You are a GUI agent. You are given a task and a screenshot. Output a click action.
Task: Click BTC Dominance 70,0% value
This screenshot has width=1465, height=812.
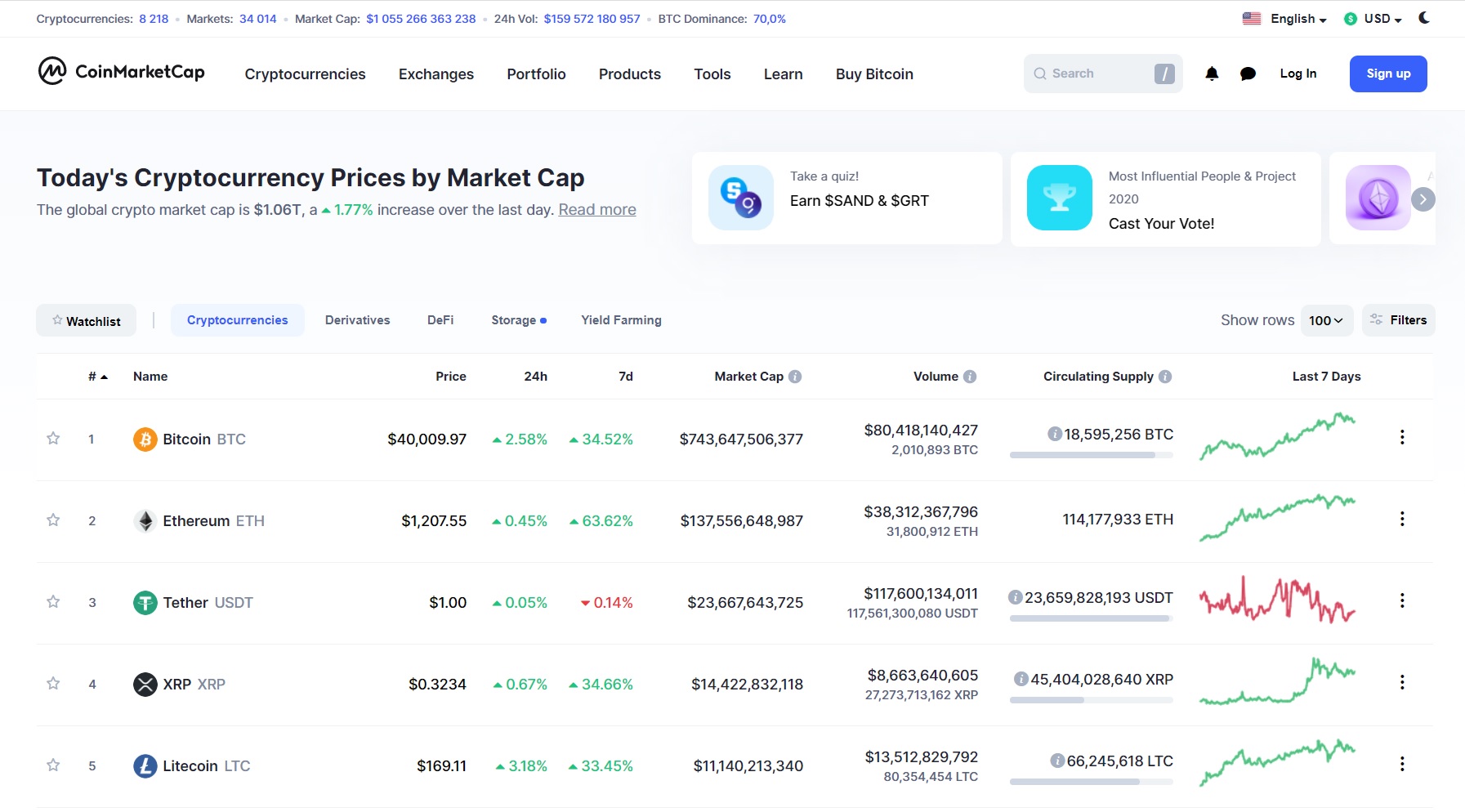pos(769,19)
